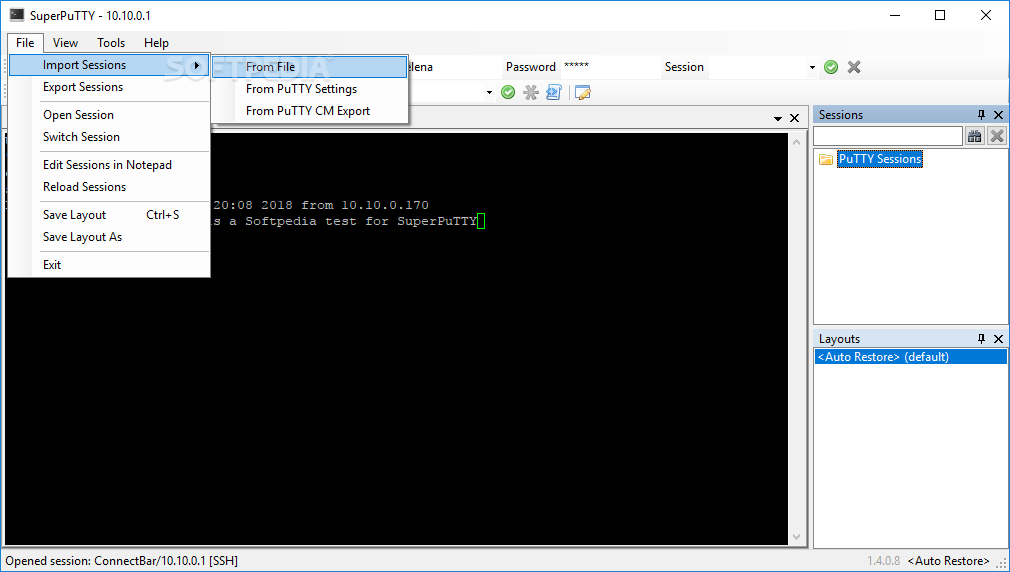This screenshot has width=1010, height=572.
Task: Open the View menu
Action: coord(65,43)
